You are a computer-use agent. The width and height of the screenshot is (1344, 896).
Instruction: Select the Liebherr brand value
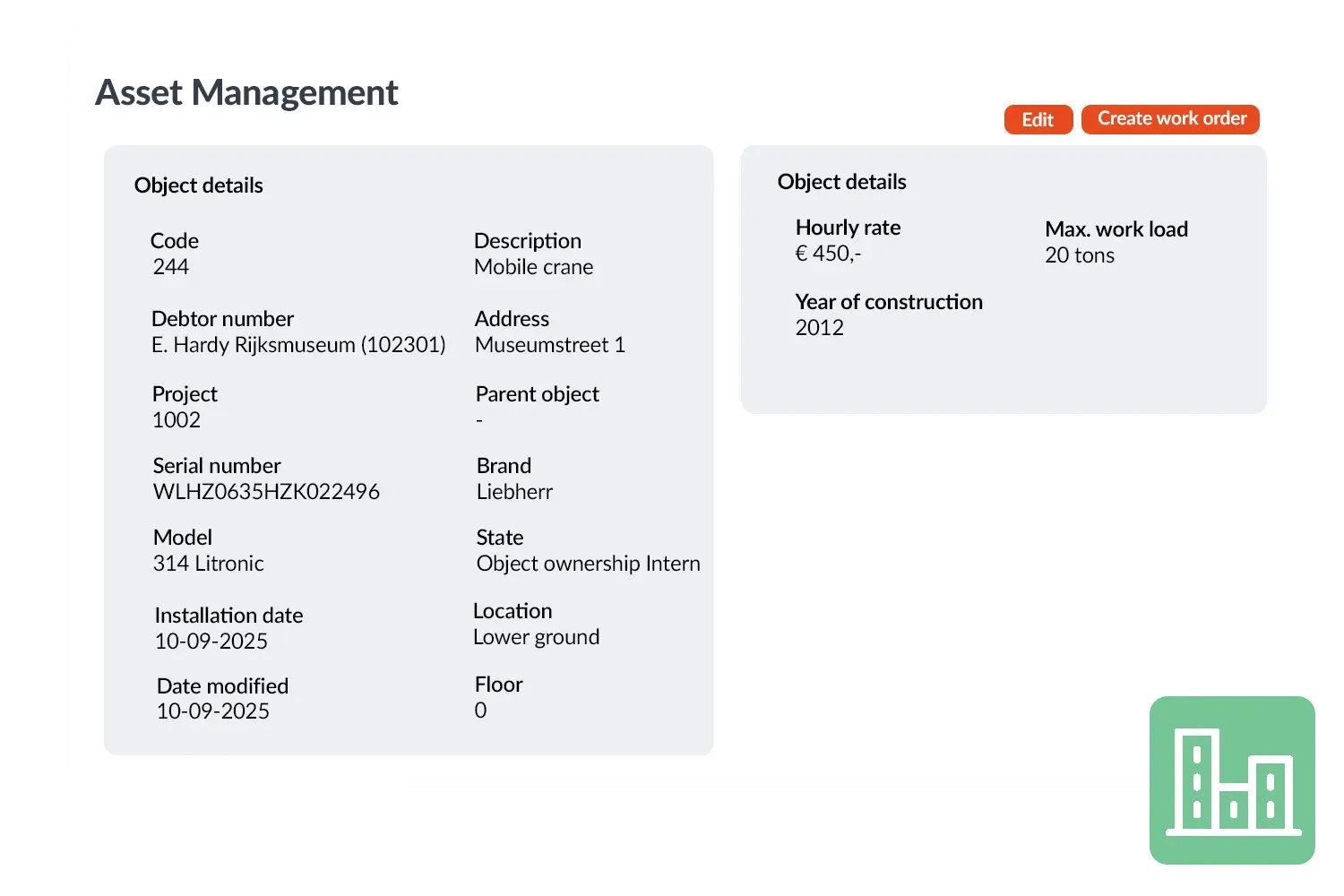[x=514, y=492]
